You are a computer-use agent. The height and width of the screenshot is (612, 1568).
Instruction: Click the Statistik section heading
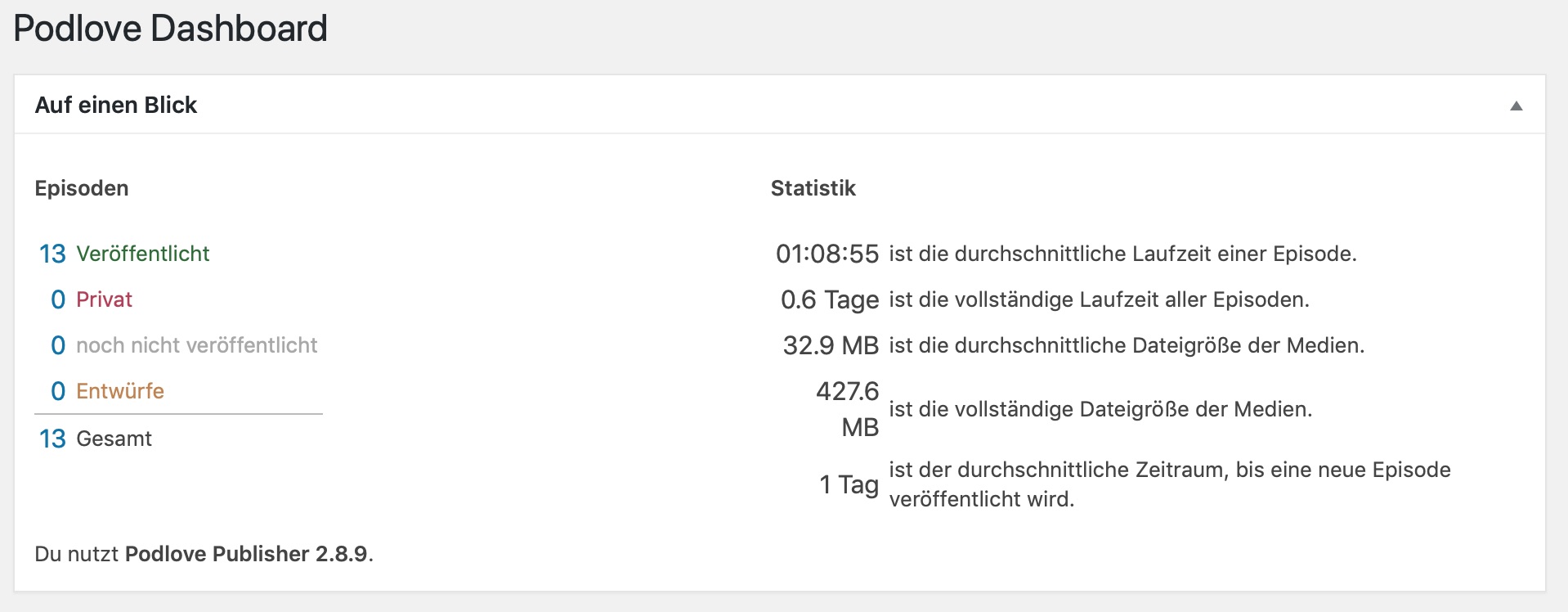813,188
